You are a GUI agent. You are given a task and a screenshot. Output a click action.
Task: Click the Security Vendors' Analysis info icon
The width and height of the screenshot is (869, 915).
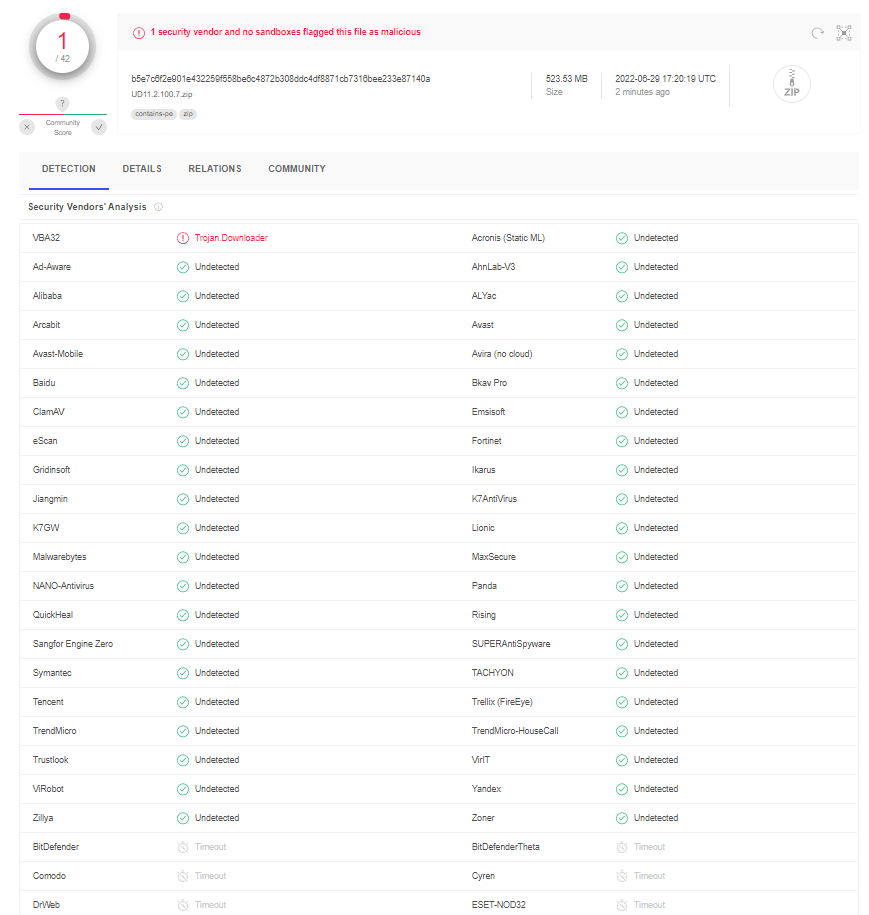pos(158,207)
